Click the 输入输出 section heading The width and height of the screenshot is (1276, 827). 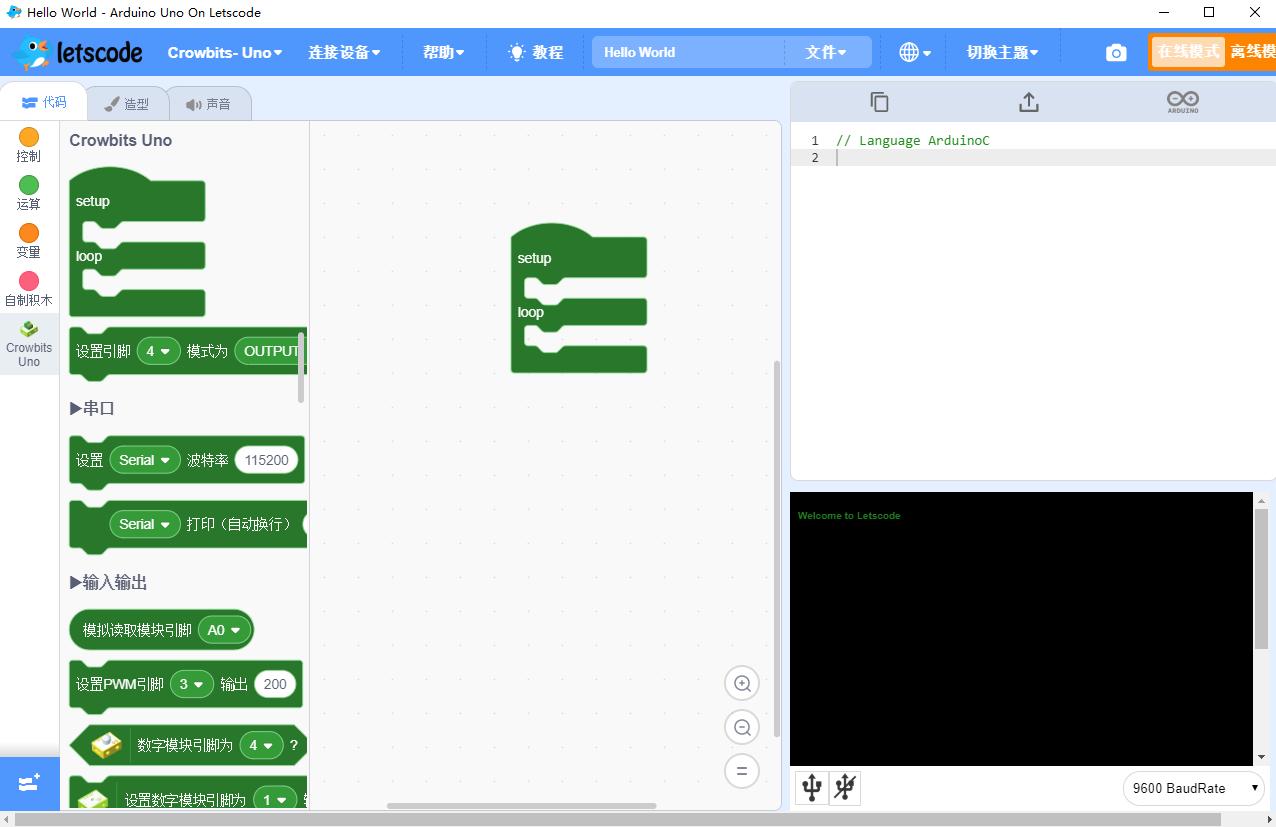(x=109, y=582)
